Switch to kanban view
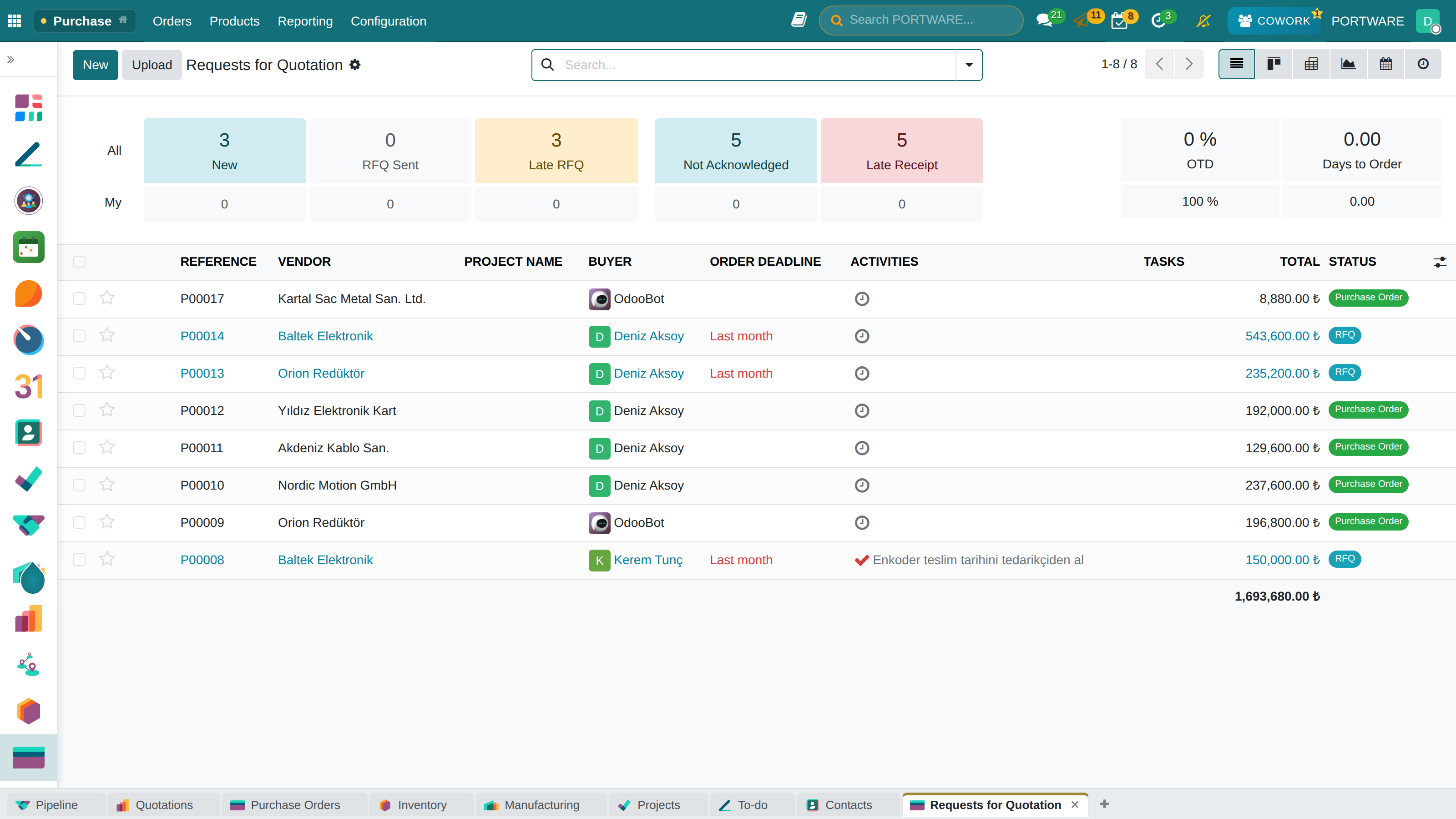This screenshot has width=1456, height=819. [x=1274, y=65]
